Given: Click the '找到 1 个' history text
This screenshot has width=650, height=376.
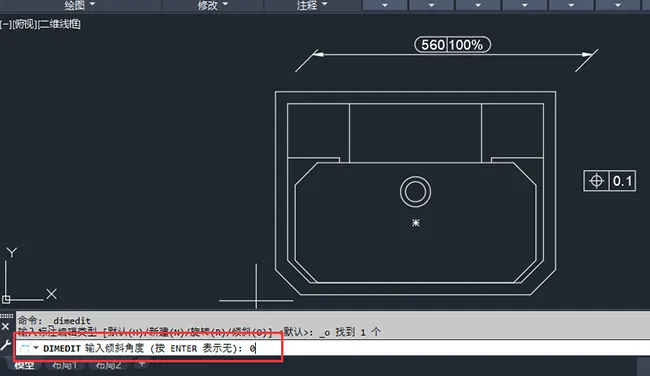Looking at the screenshot, I should (x=358, y=332).
